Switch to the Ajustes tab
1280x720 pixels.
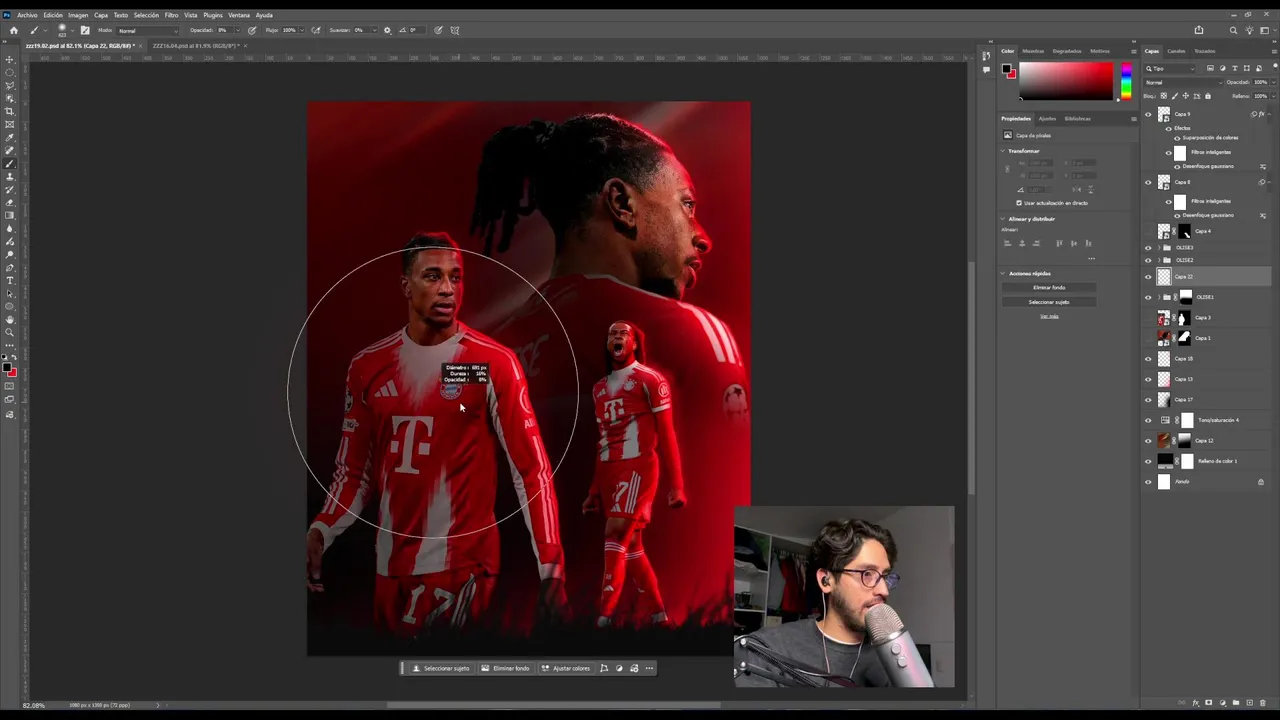[1047, 118]
